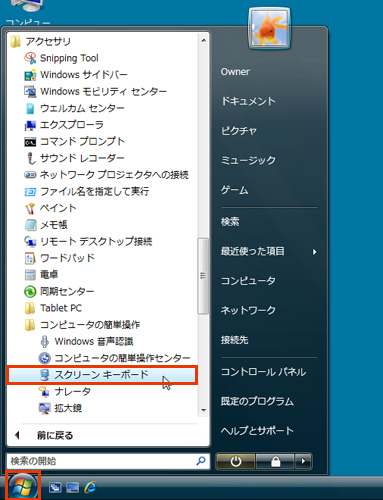Open ナレータ icon

coord(44,391)
